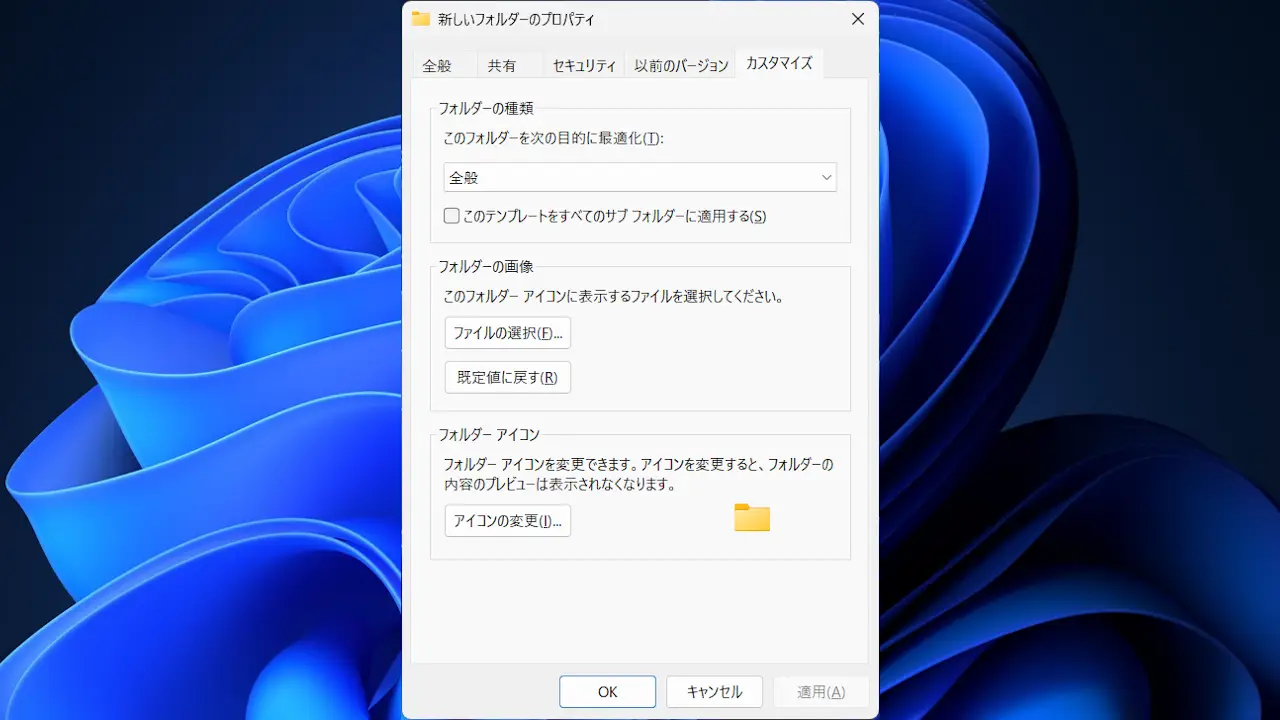This screenshot has width=1280, height=720.
Task: Open the 共有 tab
Action: (502, 66)
